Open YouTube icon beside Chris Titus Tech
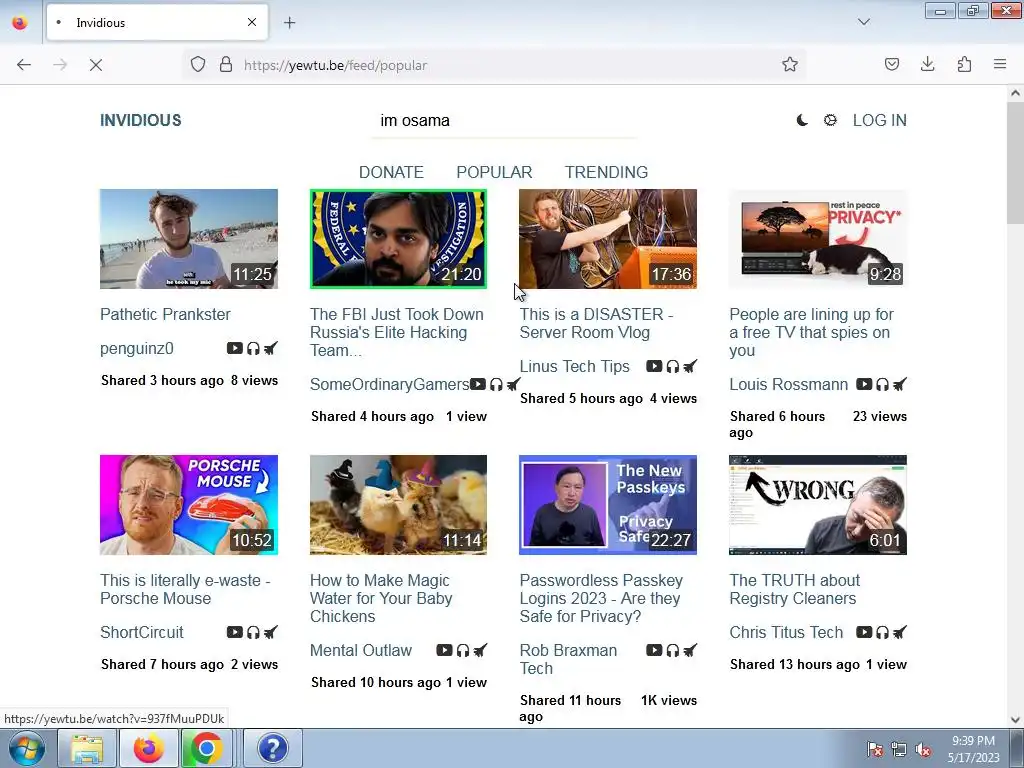This screenshot has width=1024, height=768. click(864, 632)
